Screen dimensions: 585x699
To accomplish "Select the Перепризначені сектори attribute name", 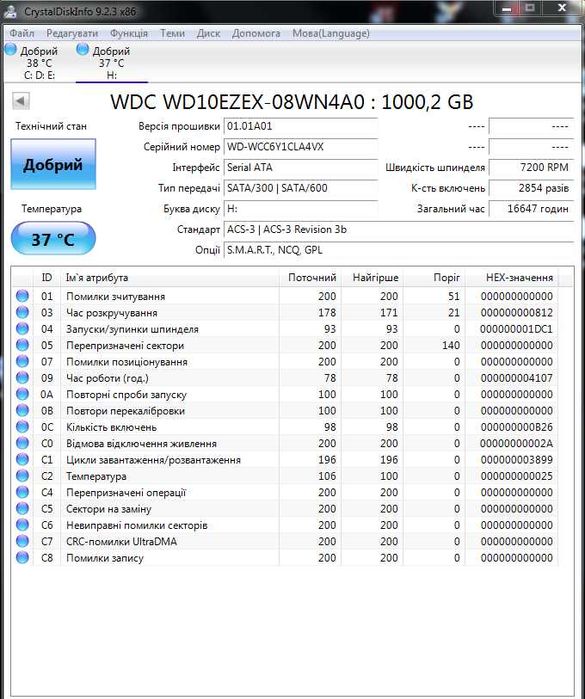I will (x=125, y=345).
